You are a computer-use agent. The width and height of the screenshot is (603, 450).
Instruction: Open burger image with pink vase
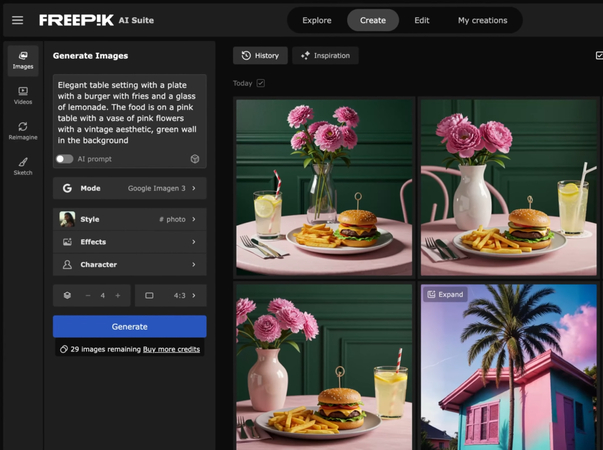(x=324, y=367)
